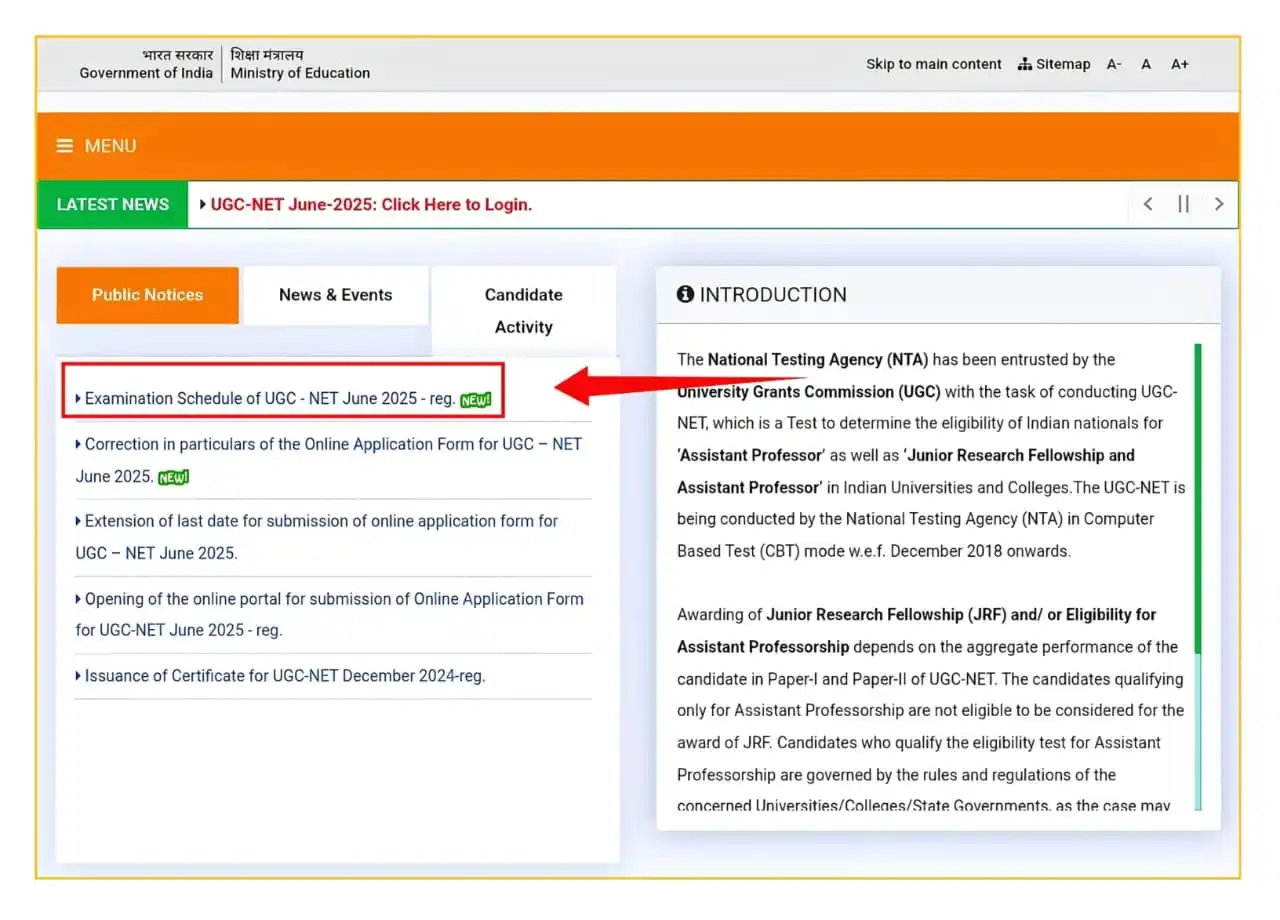Show next news with right arrow
1280x920 pixels.
[x=1218, y=204]
